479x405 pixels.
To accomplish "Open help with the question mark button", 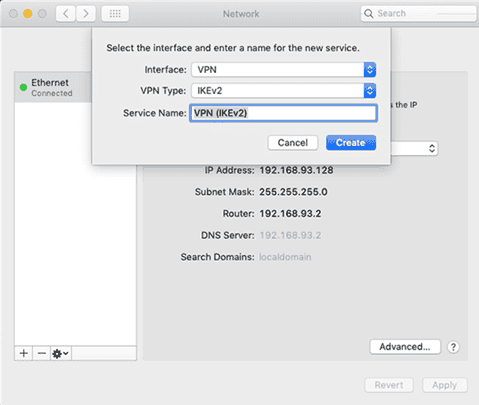I will (453, 347).
